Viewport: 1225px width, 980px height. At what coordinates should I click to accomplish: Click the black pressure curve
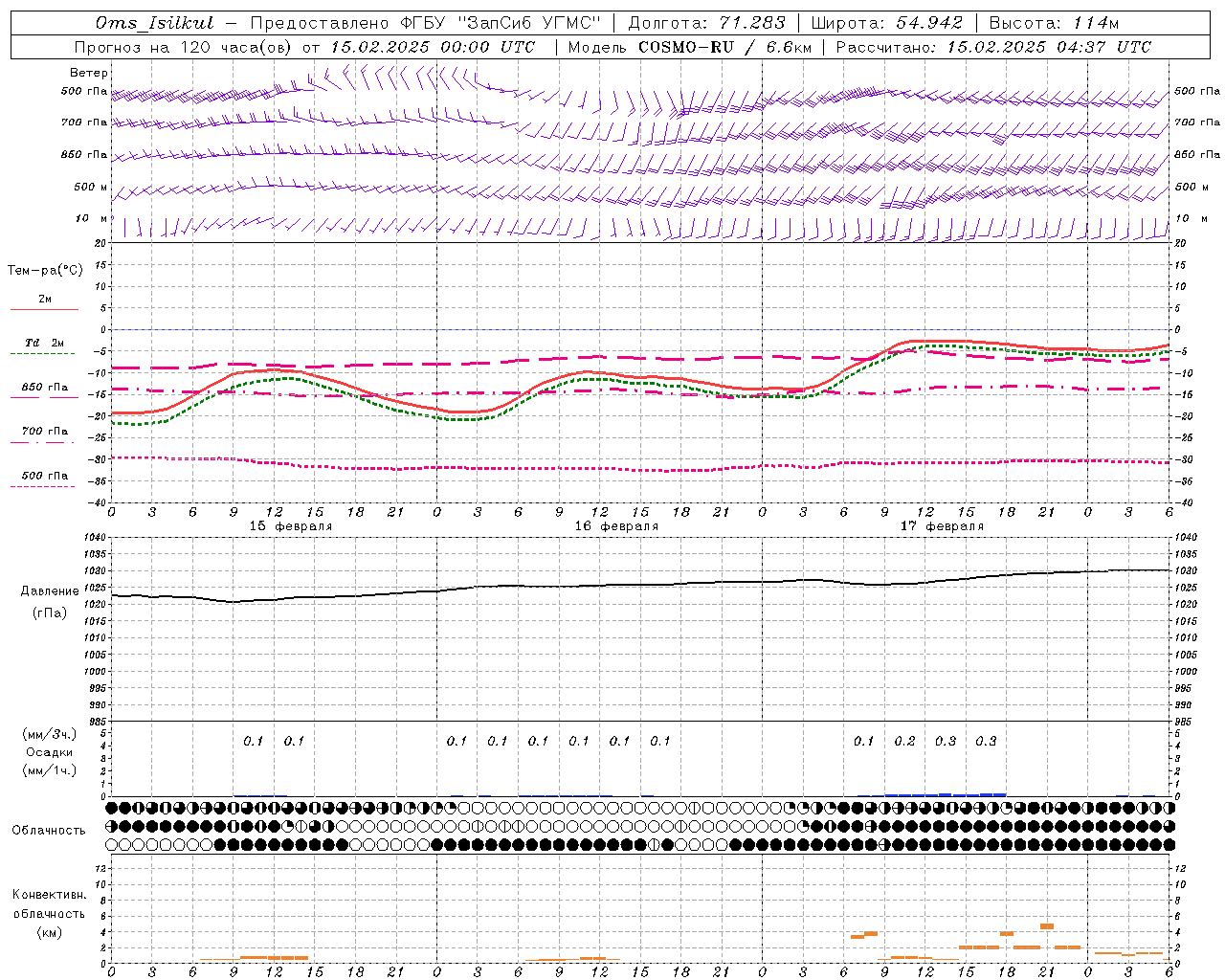click(641, 585)
